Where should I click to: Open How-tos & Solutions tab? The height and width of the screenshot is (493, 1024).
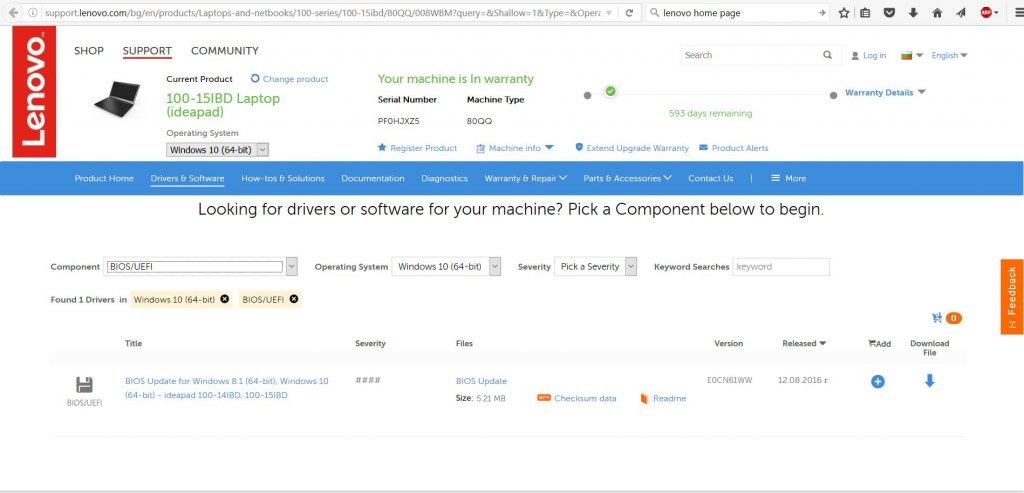(283, 178)
